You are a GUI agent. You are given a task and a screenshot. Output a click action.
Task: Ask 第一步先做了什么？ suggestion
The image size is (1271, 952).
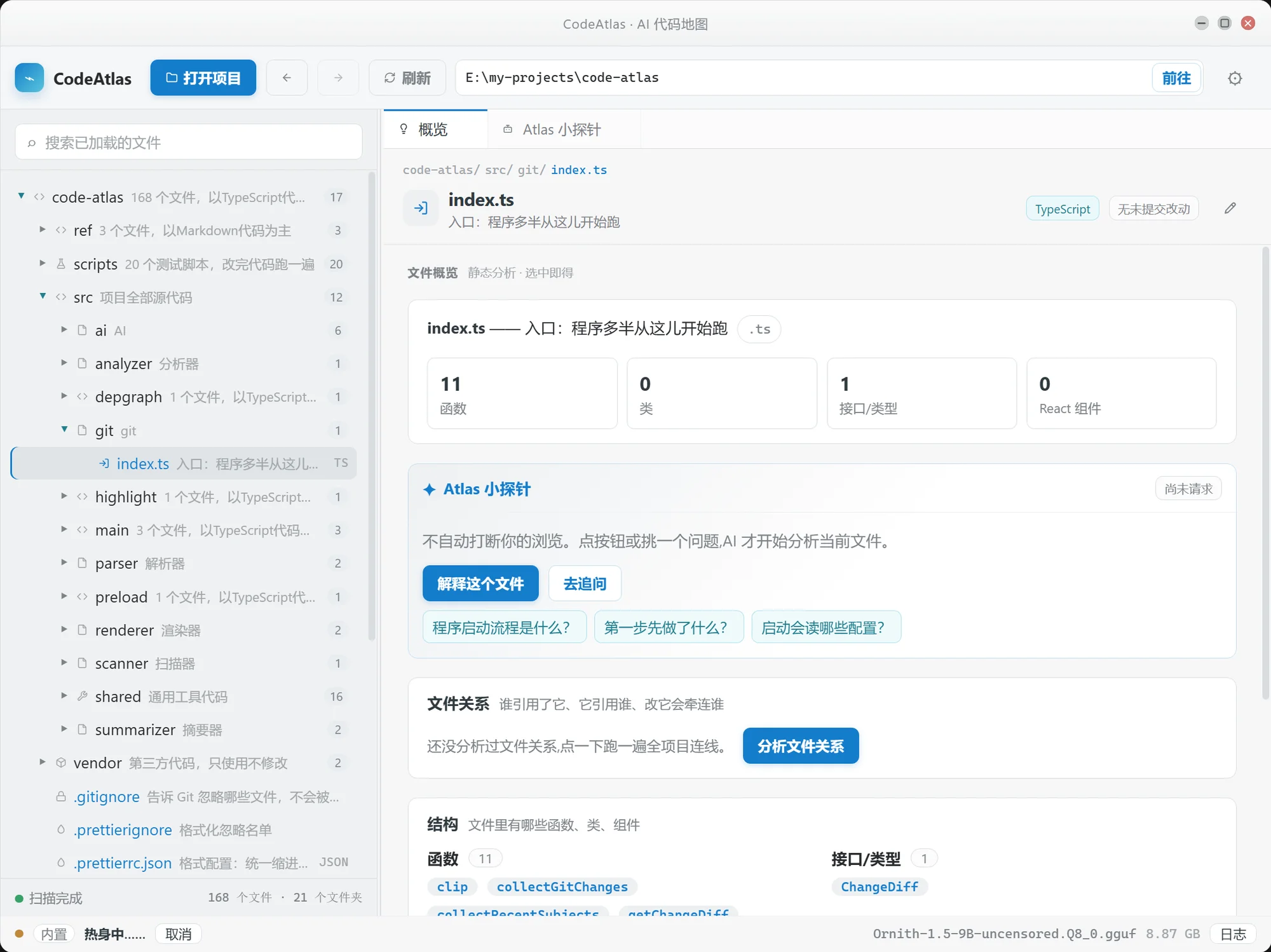point(669,628)
